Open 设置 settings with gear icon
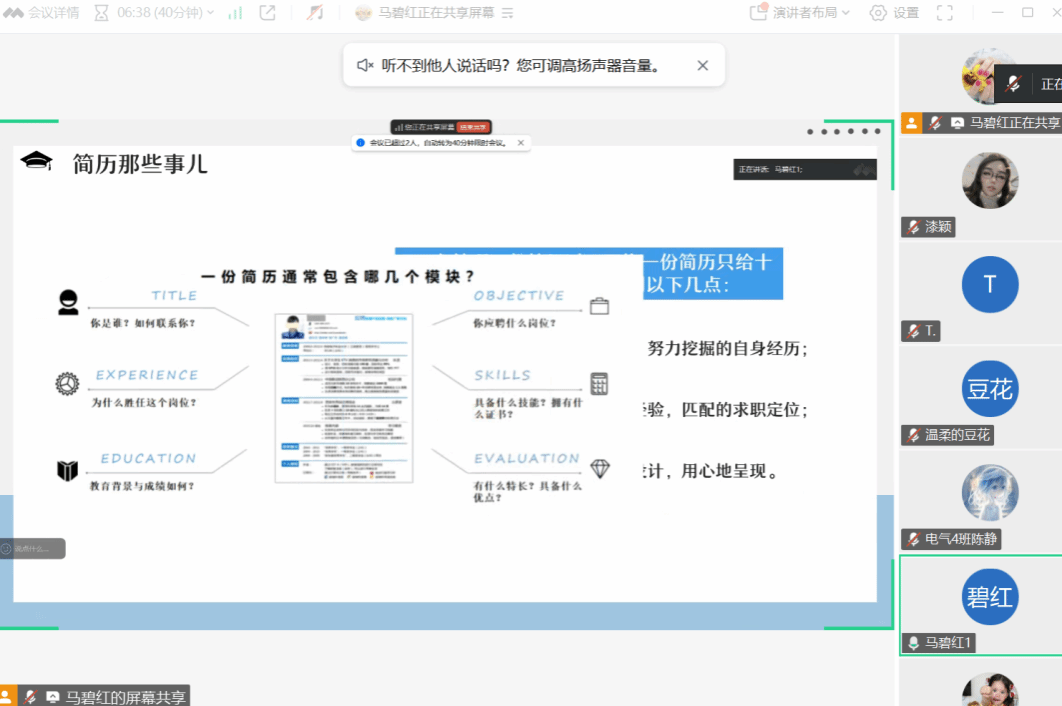This screenshot has width=1062, height=706. pyautogui.click(x=893, y=13)
